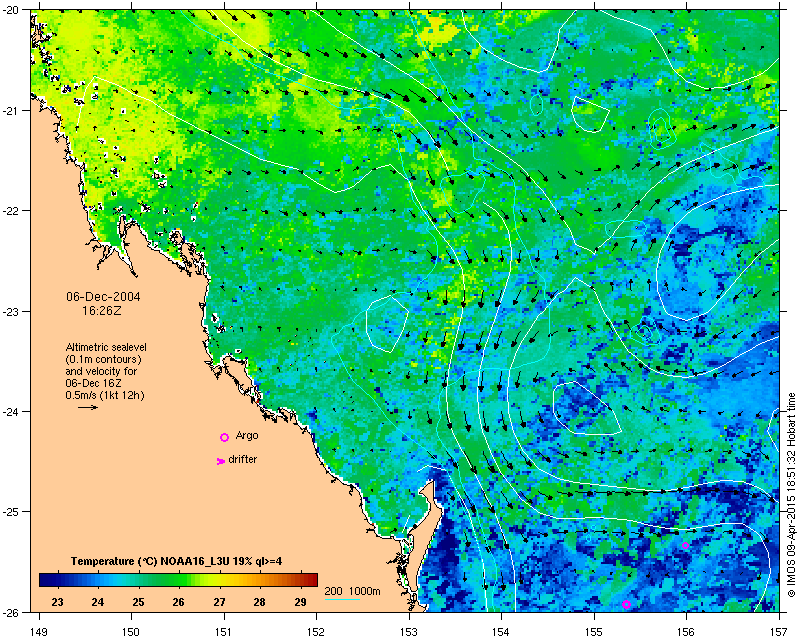
Task: Click the Temperature NOAA16_L3U title text
Action: click(176, 561)
